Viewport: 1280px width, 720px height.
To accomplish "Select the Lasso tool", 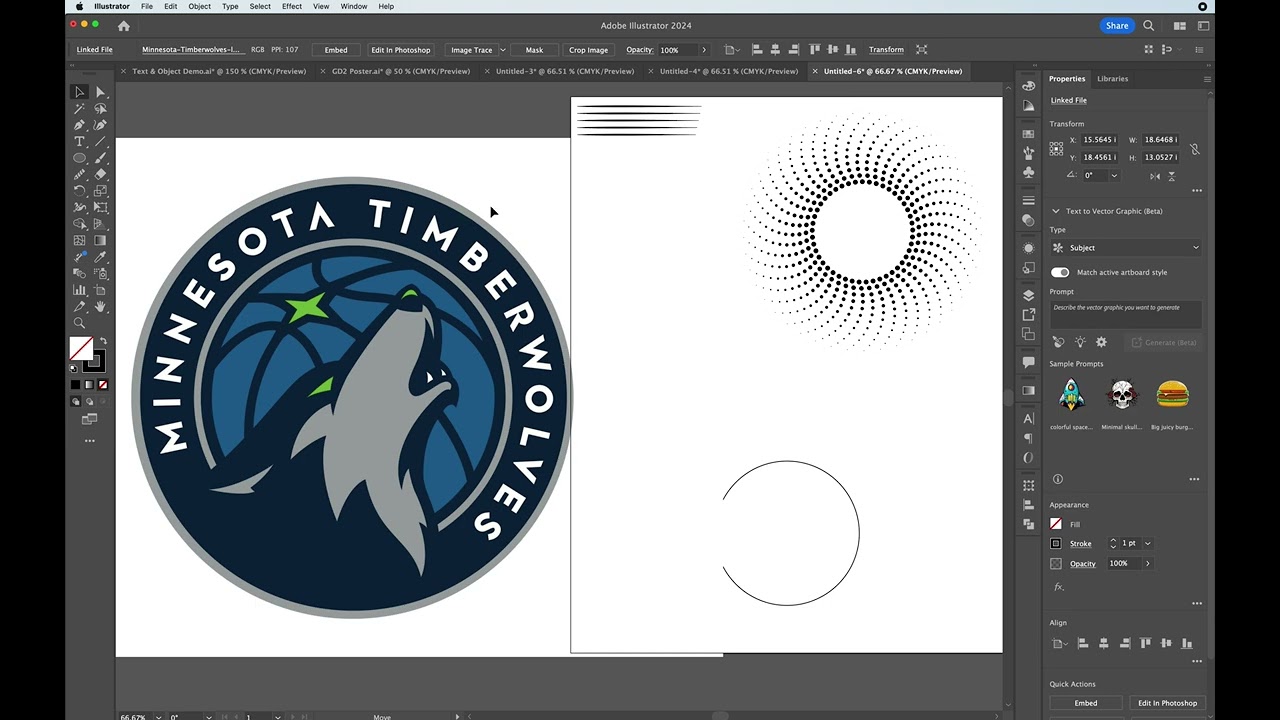I will click(x=100, y=108).
